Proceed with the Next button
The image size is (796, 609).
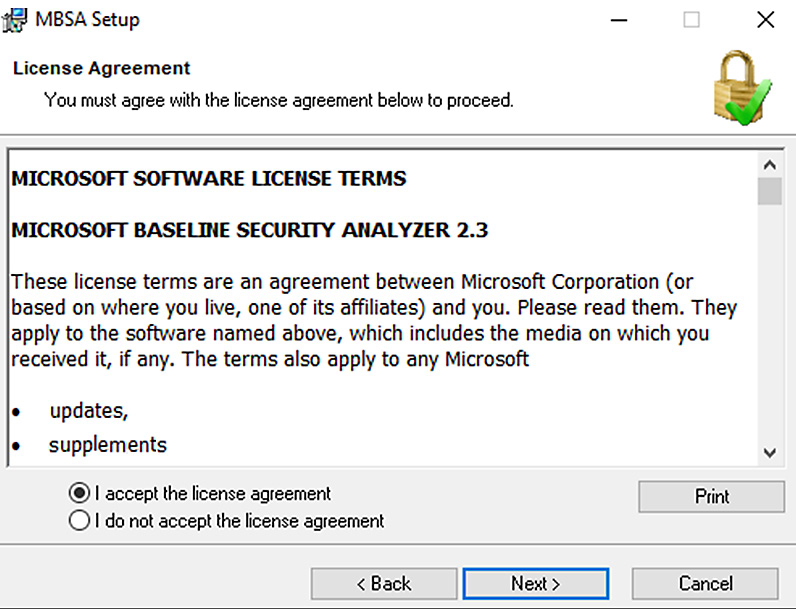pos(536,584)
